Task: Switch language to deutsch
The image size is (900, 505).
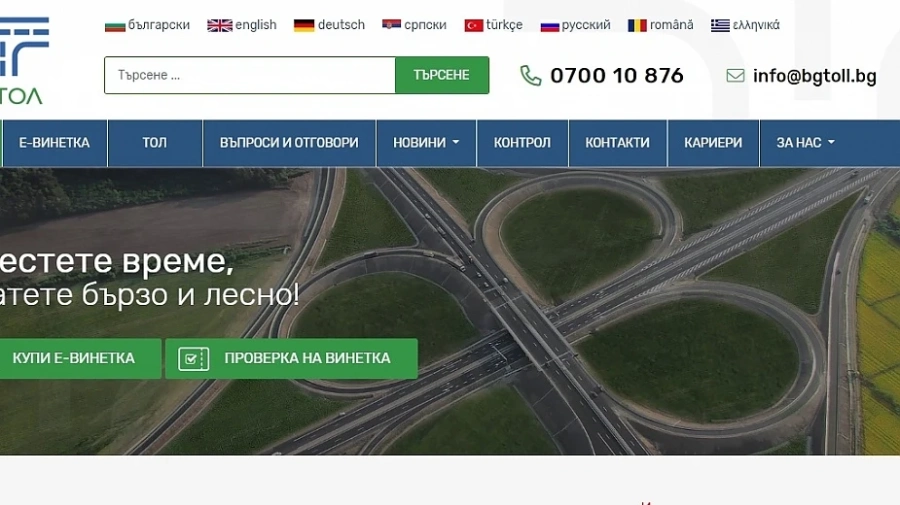Action: [342, 25]
